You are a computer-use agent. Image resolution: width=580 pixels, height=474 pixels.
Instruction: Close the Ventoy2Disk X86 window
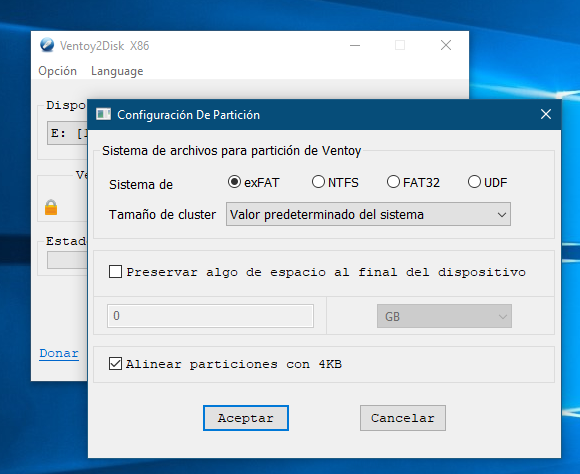[446, 45]
